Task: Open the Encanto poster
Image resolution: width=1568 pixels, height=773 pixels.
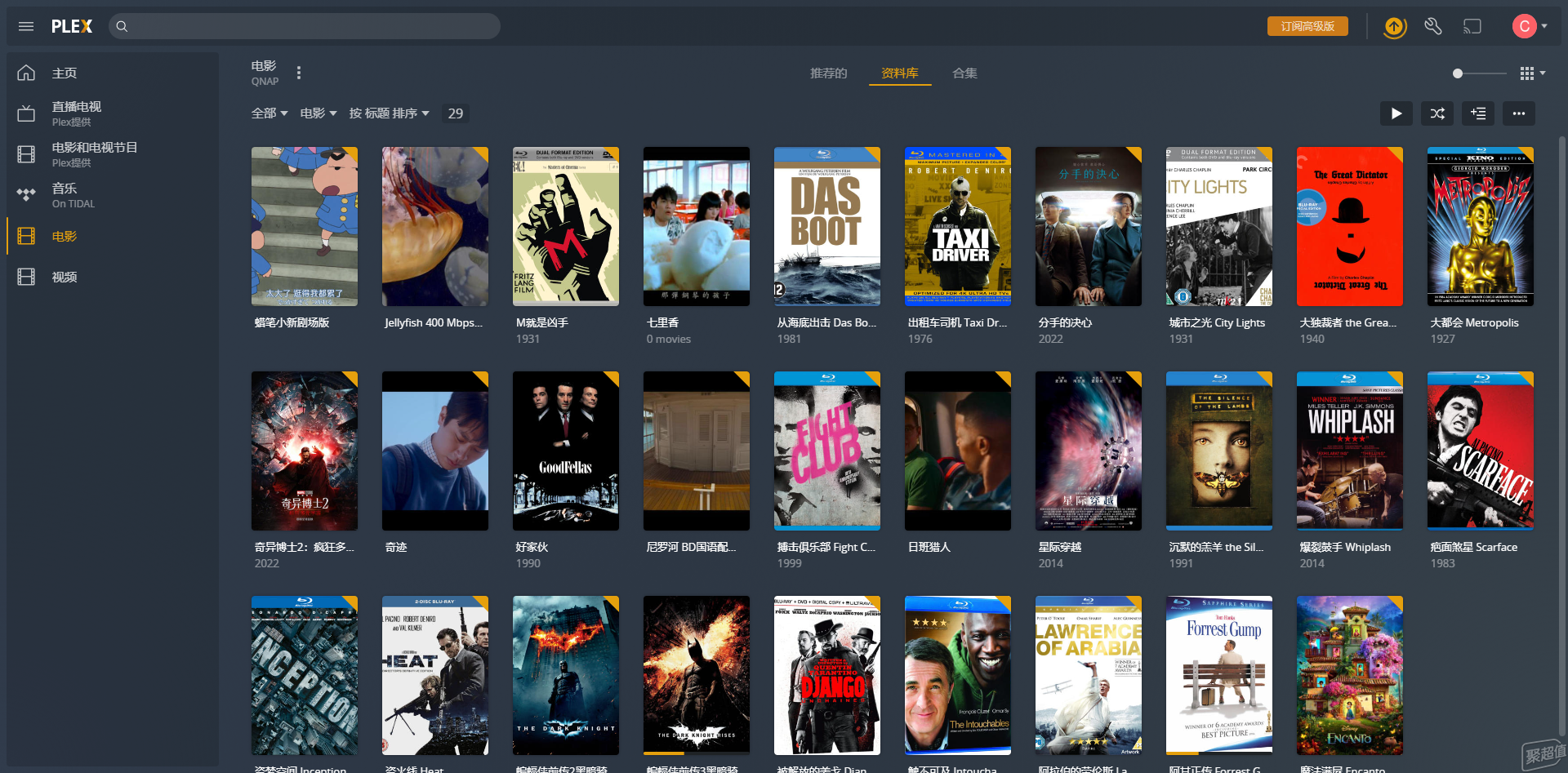Action: (x=1350, y=675)
